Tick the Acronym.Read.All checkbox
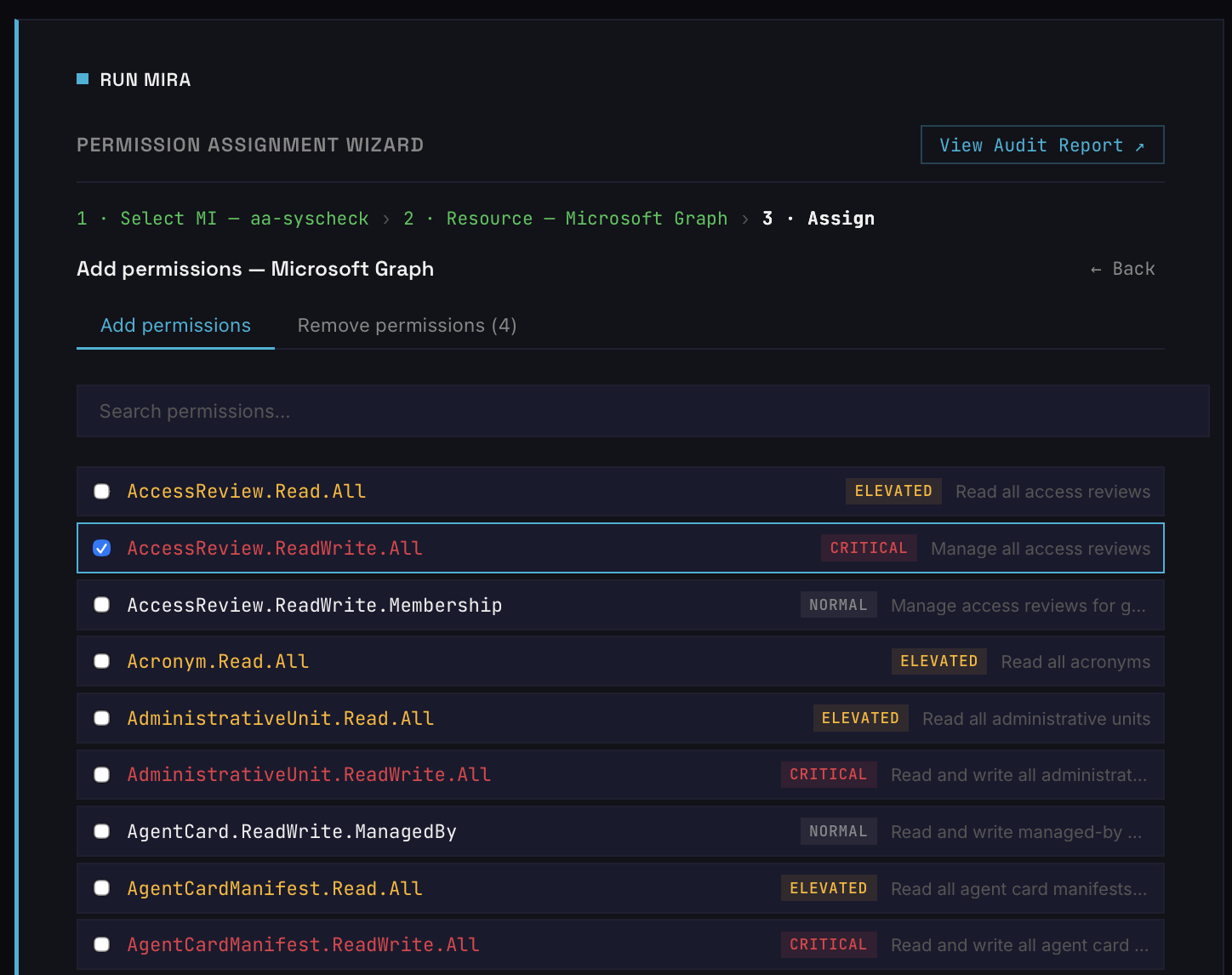The height and width of the screenshot is (975, 1232). pyautogui.click(x=101, y=661)
